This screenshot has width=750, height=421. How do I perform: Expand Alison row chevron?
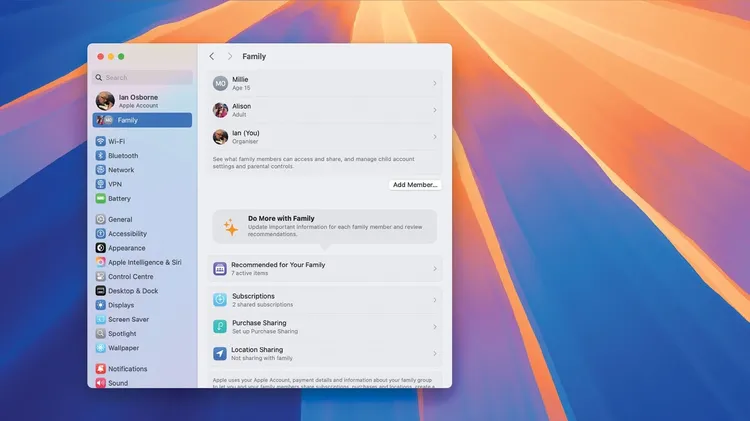[x=435, y=110]
